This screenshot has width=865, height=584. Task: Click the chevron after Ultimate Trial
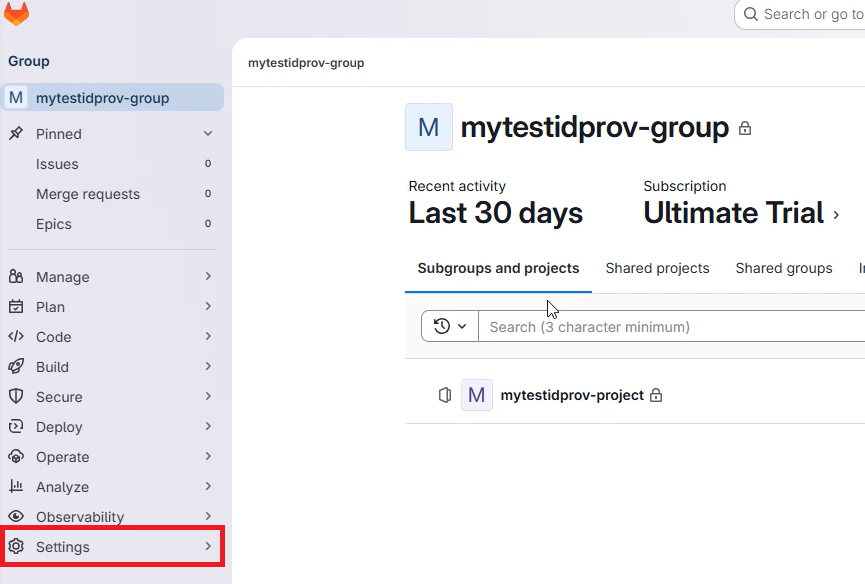click(x=836, y=215)
